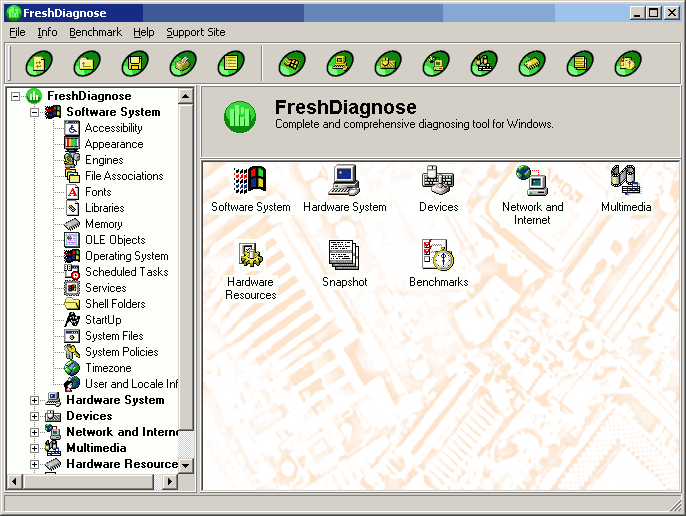686x516 pixels.
Task: Open Network and Internet in main panel
Action: click(x=532, y=195)
